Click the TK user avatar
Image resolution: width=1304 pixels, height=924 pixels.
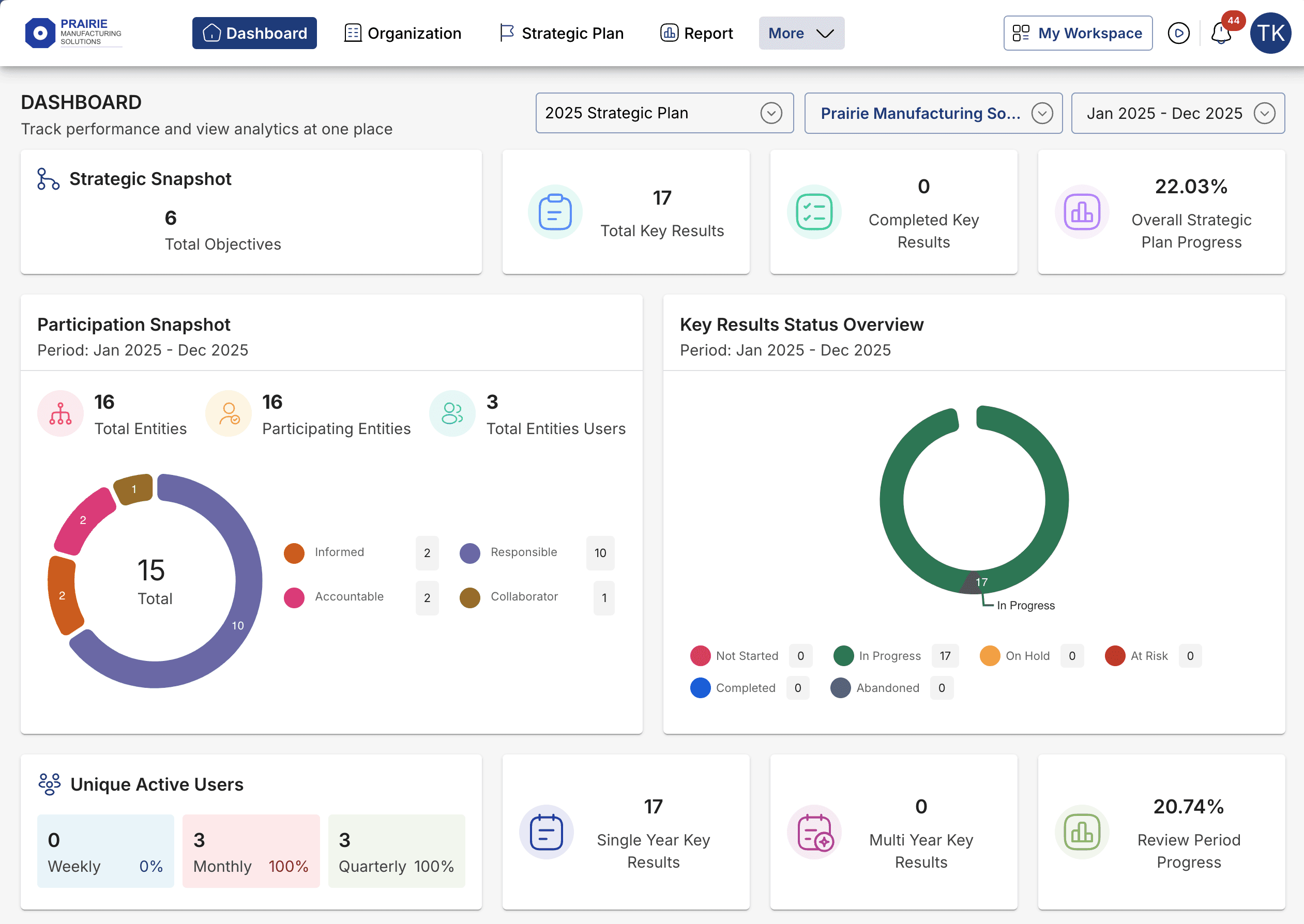[1270, 34]
